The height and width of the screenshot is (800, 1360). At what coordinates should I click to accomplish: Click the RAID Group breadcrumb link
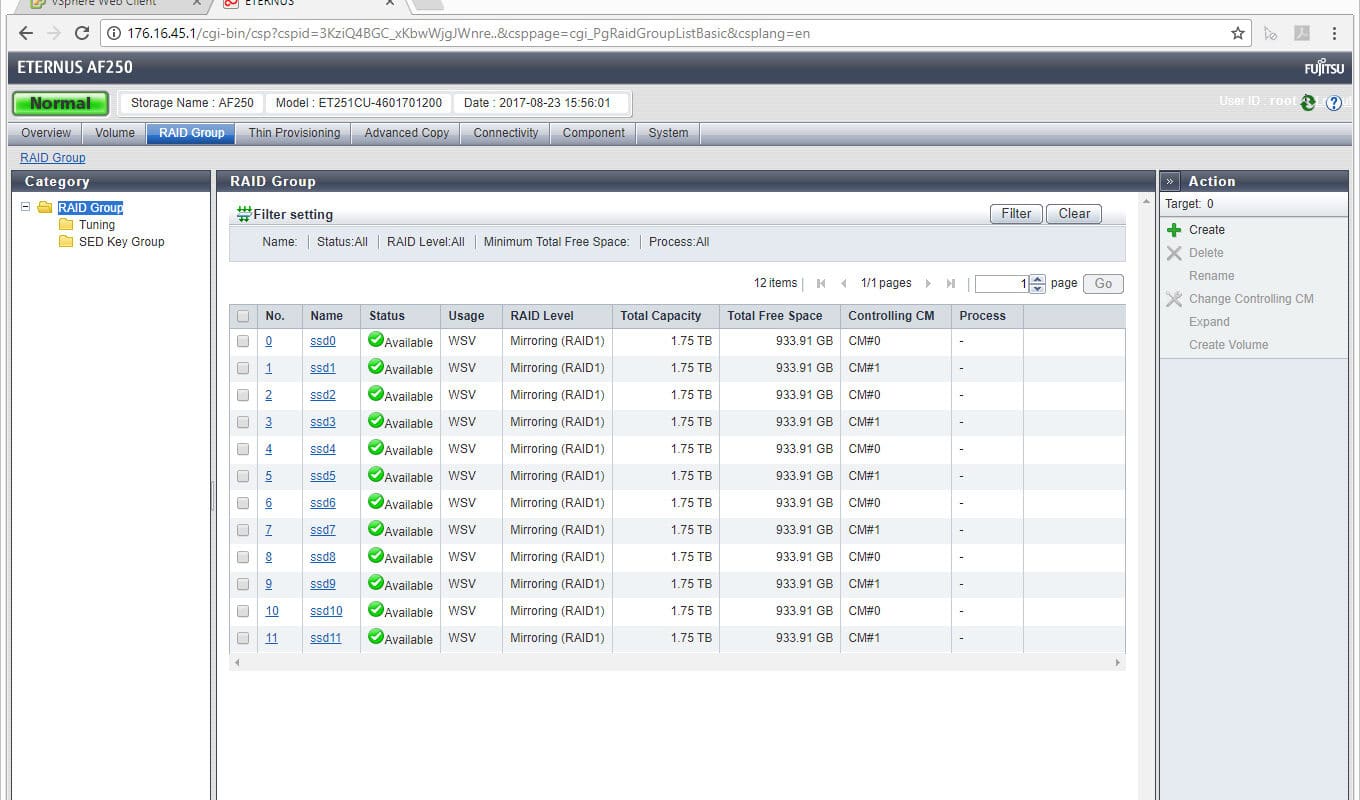(x=53, y=158)
